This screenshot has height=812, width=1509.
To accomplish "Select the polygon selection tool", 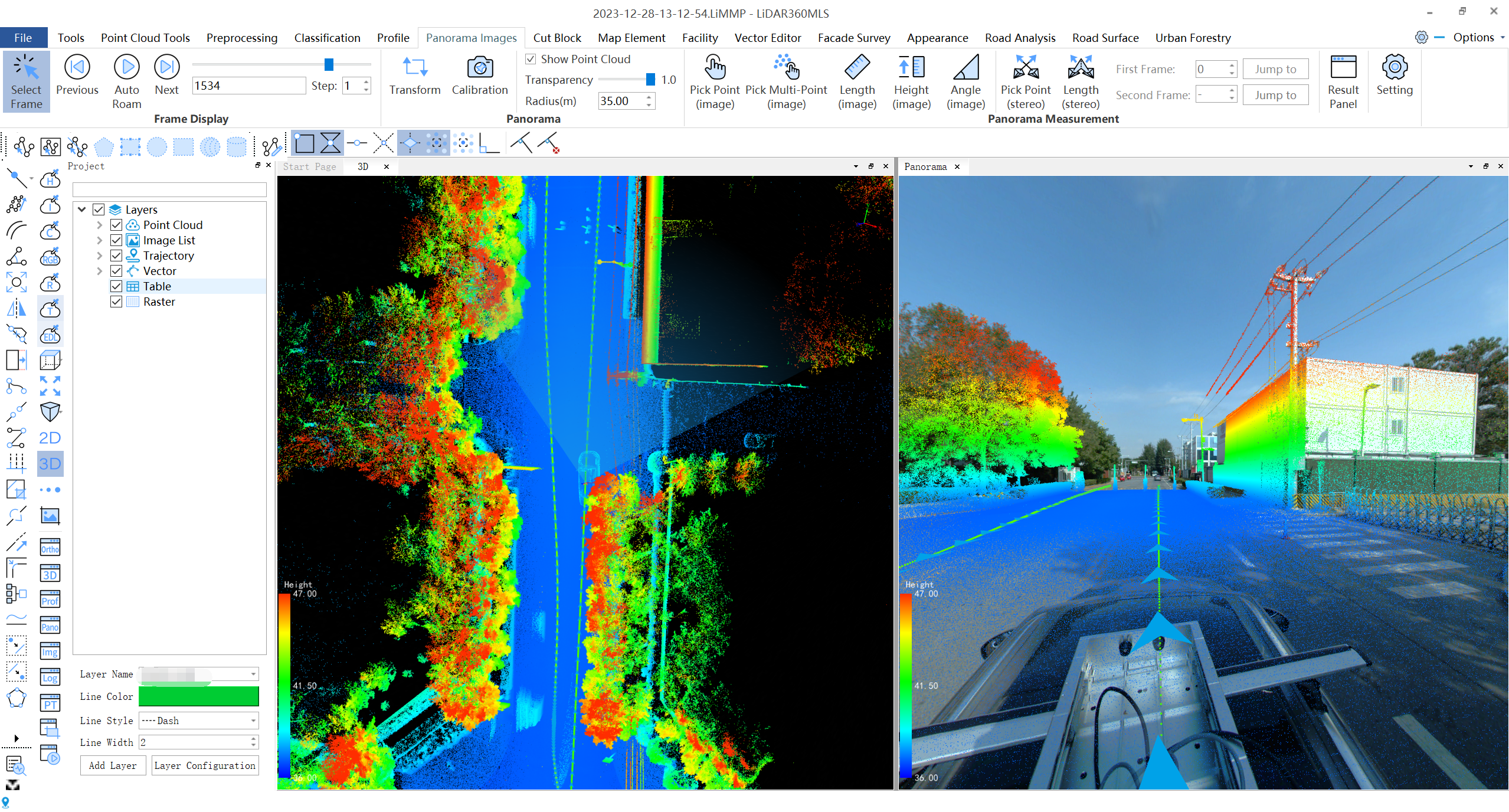I will 104,146.
